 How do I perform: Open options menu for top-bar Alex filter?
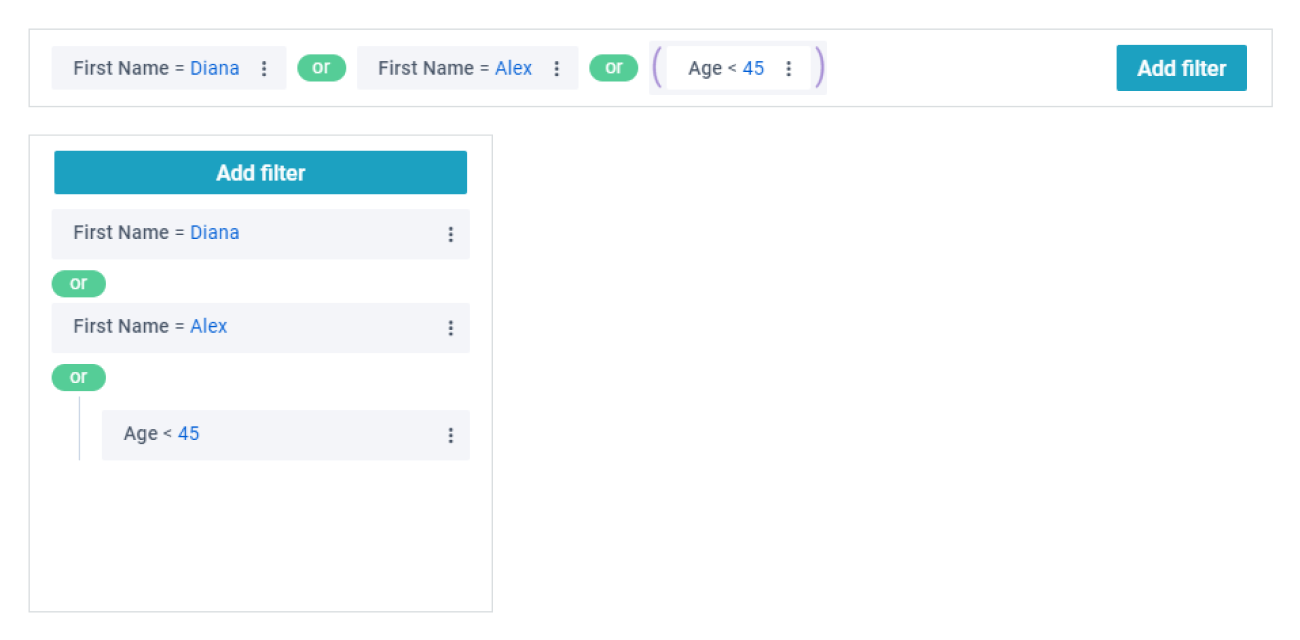tap(557, 69)
